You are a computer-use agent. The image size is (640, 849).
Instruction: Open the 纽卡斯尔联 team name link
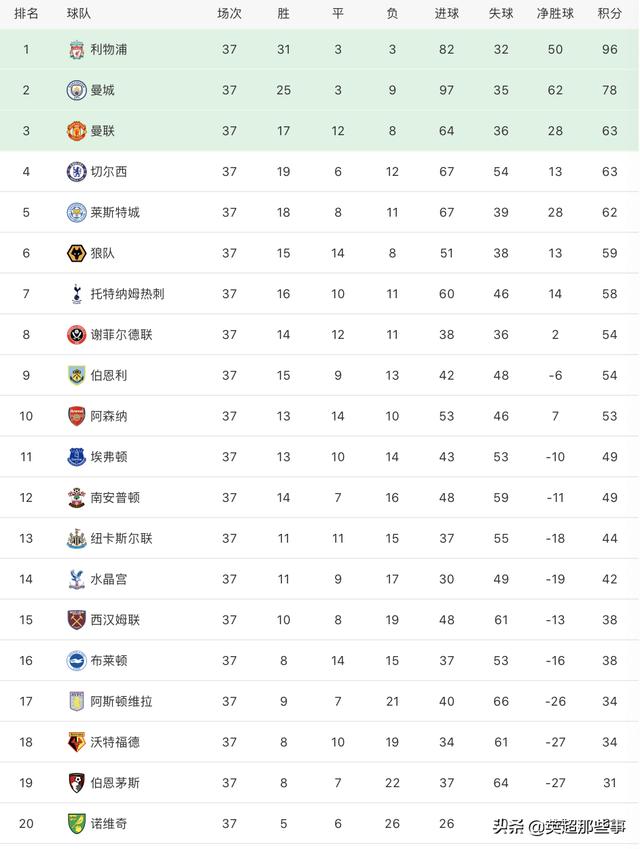point(121,538)
